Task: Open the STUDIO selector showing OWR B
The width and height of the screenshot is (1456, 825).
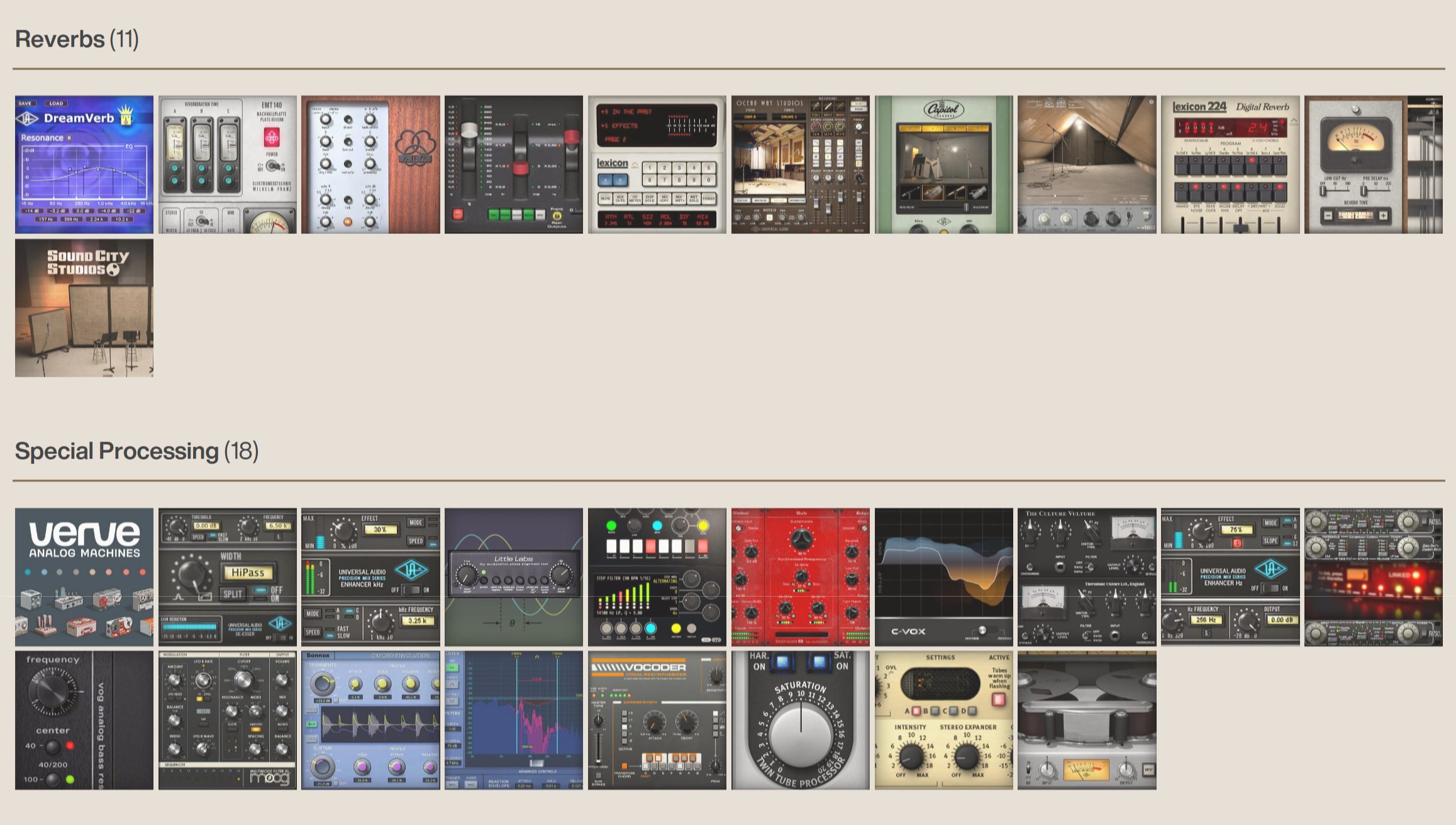Action: (x=750, y=116)
